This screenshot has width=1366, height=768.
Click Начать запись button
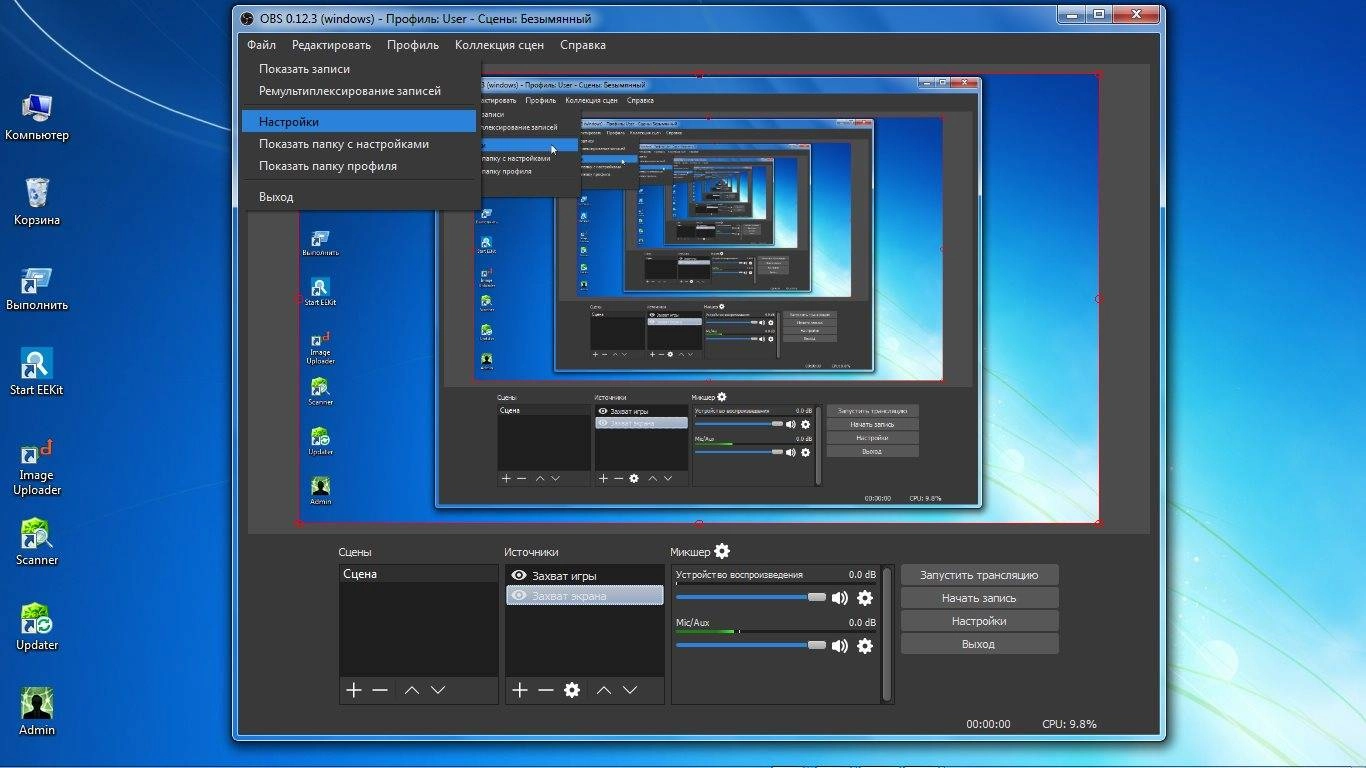979,598
